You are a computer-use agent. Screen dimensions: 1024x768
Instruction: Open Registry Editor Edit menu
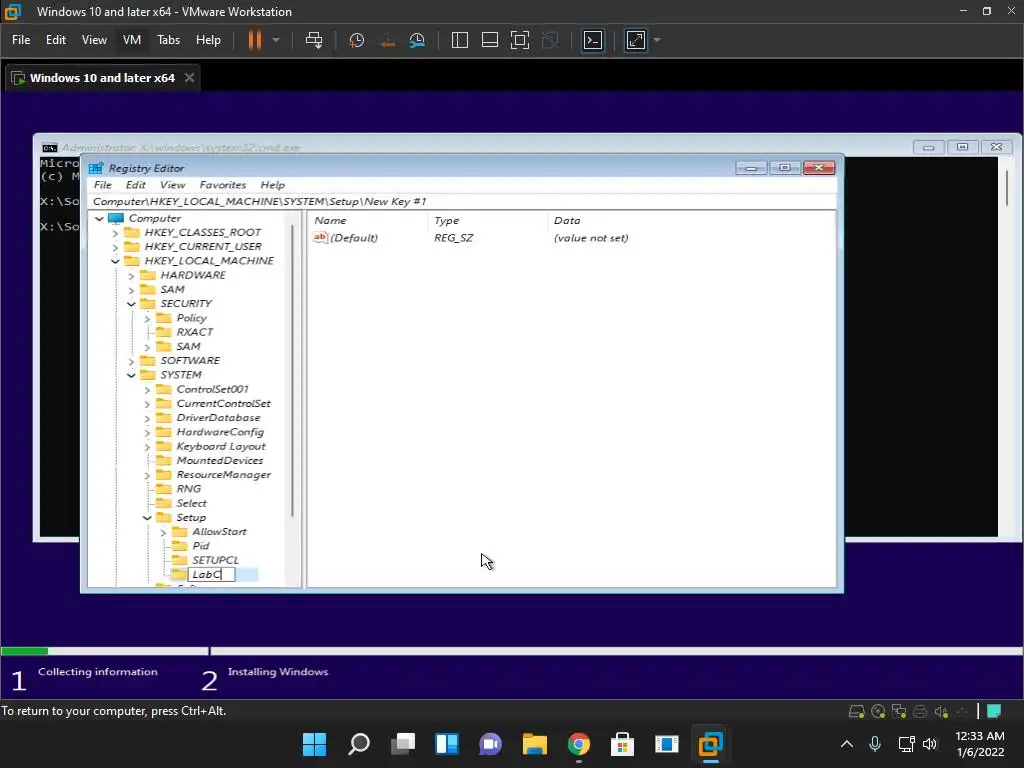pyautogui.click(x=135, y=185)
